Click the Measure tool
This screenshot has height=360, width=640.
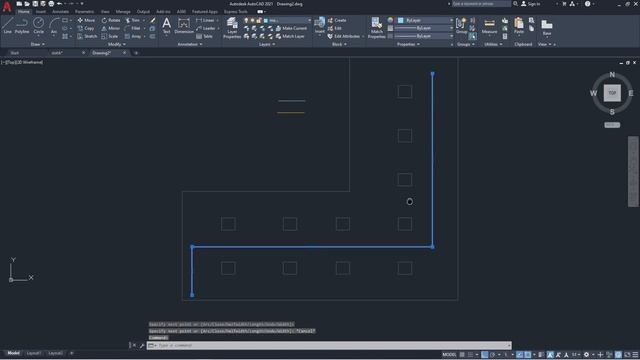(x=489, y=26)
